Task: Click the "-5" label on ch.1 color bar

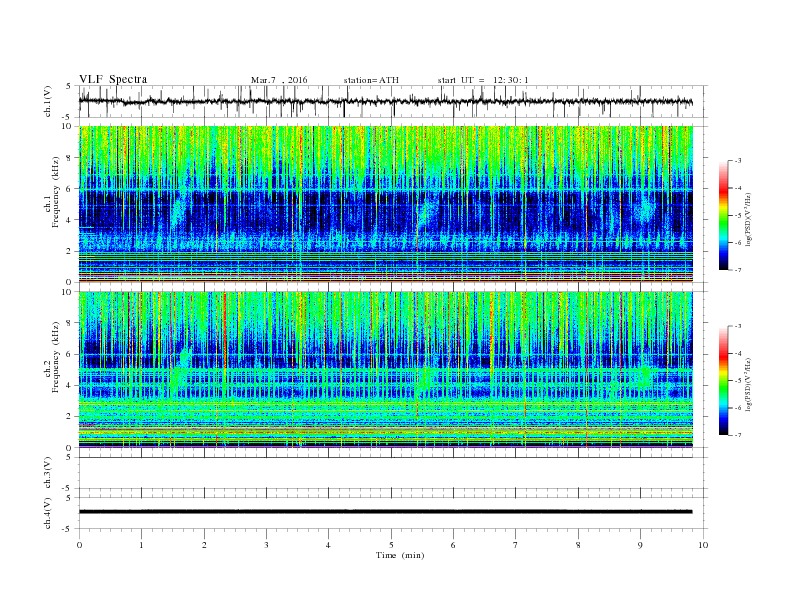Action: (x=738, y=216)
